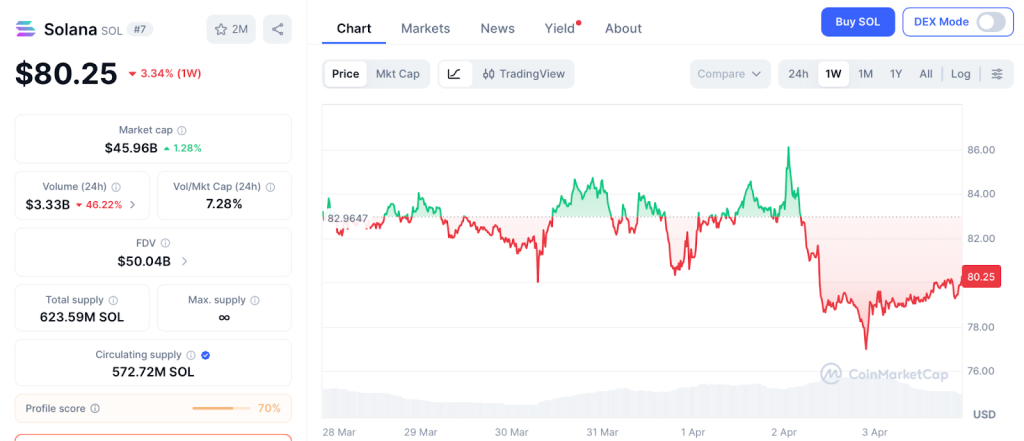Viewport: 1024px width, 441px height.
Task: Click the Buy SOL button
Action: 857,22
